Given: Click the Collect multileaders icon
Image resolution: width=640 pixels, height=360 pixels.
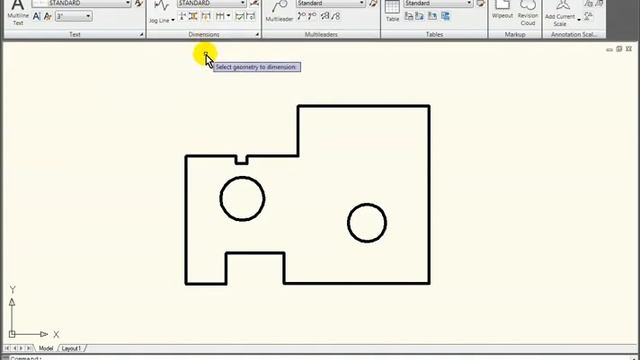Looking at the screenshot, I should click(x=336, y=16).
